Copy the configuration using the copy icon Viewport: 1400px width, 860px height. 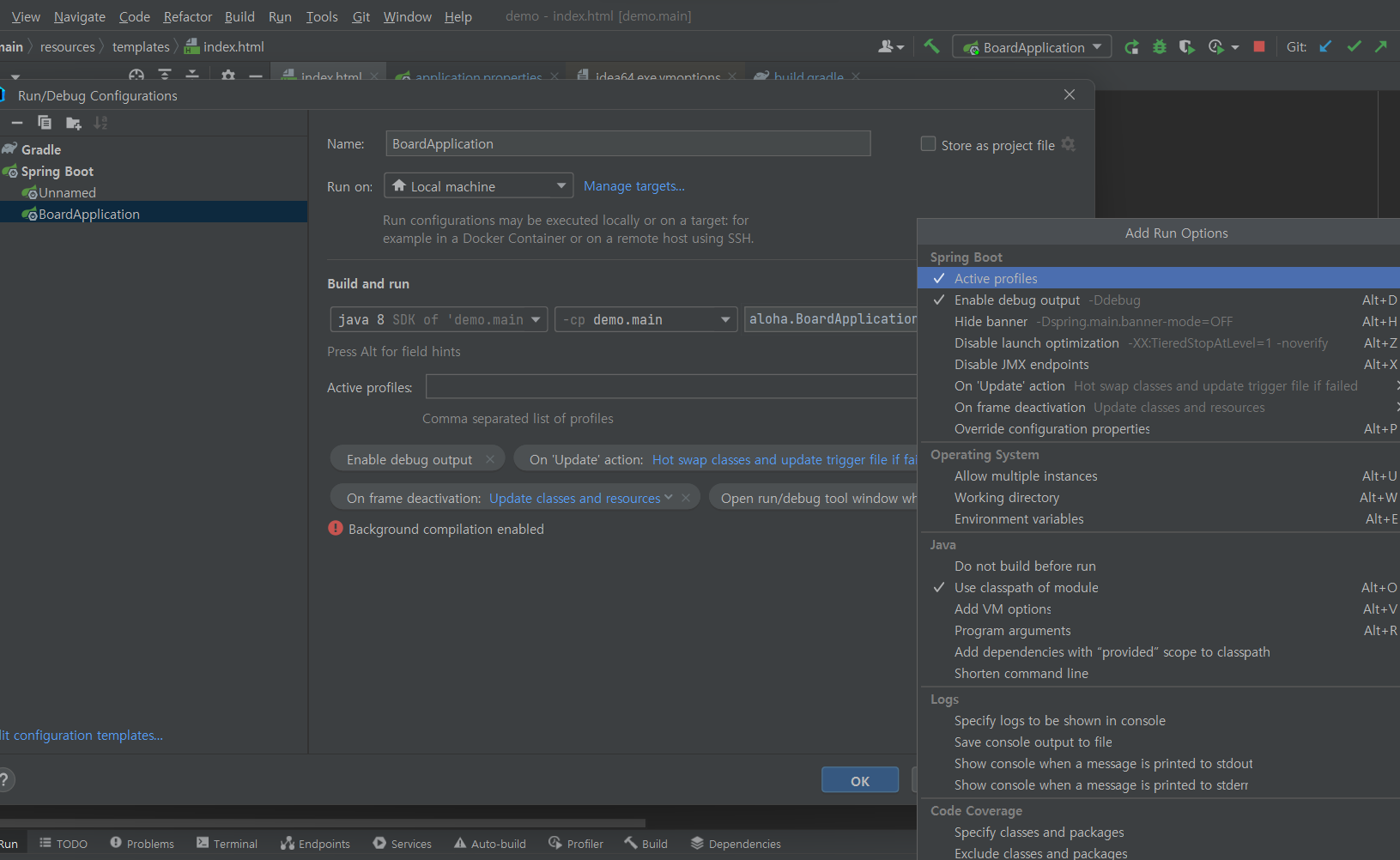45,123
